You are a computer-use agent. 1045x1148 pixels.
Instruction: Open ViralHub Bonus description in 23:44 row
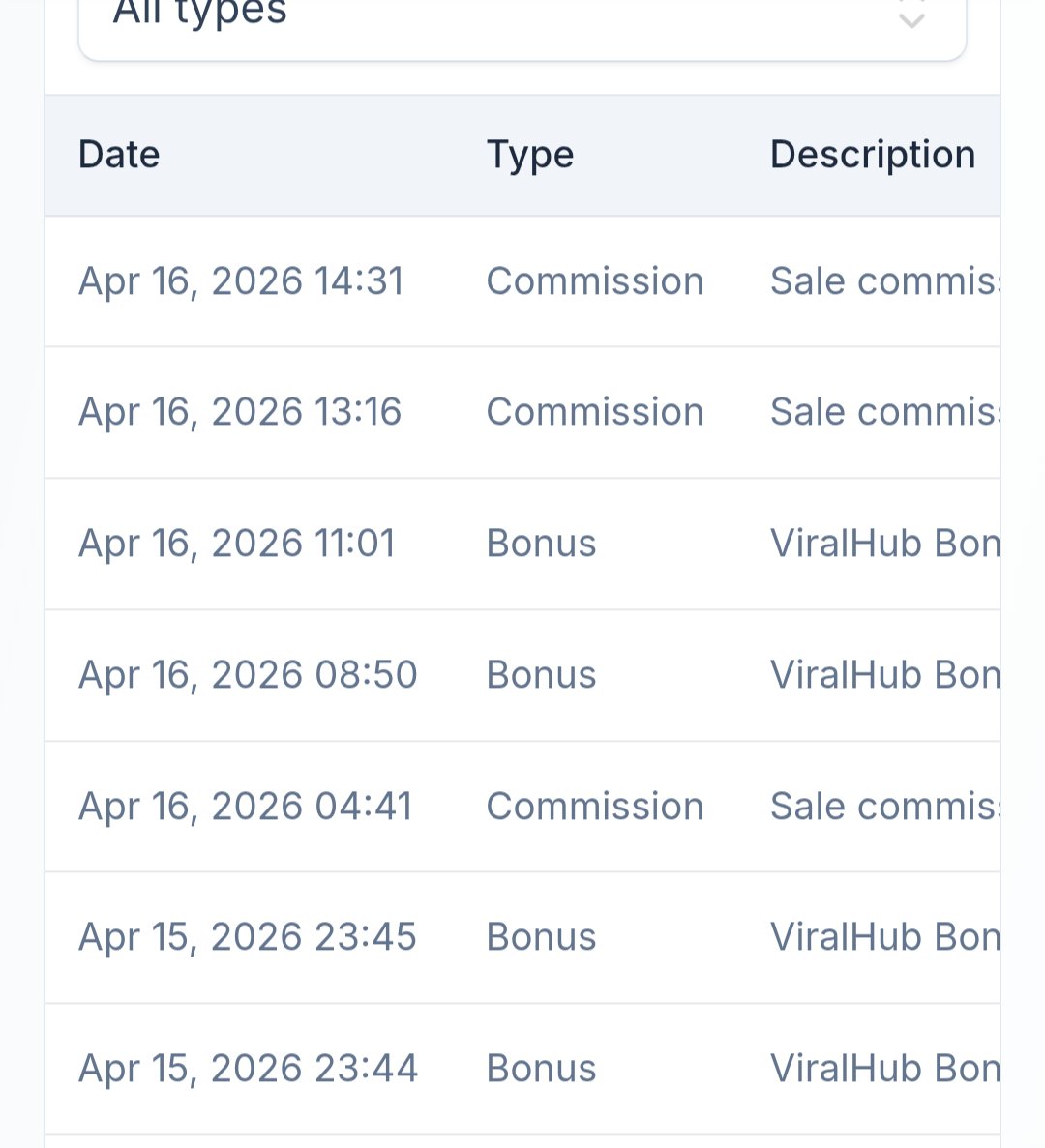pyautogui.click(x=884, y=1068)
